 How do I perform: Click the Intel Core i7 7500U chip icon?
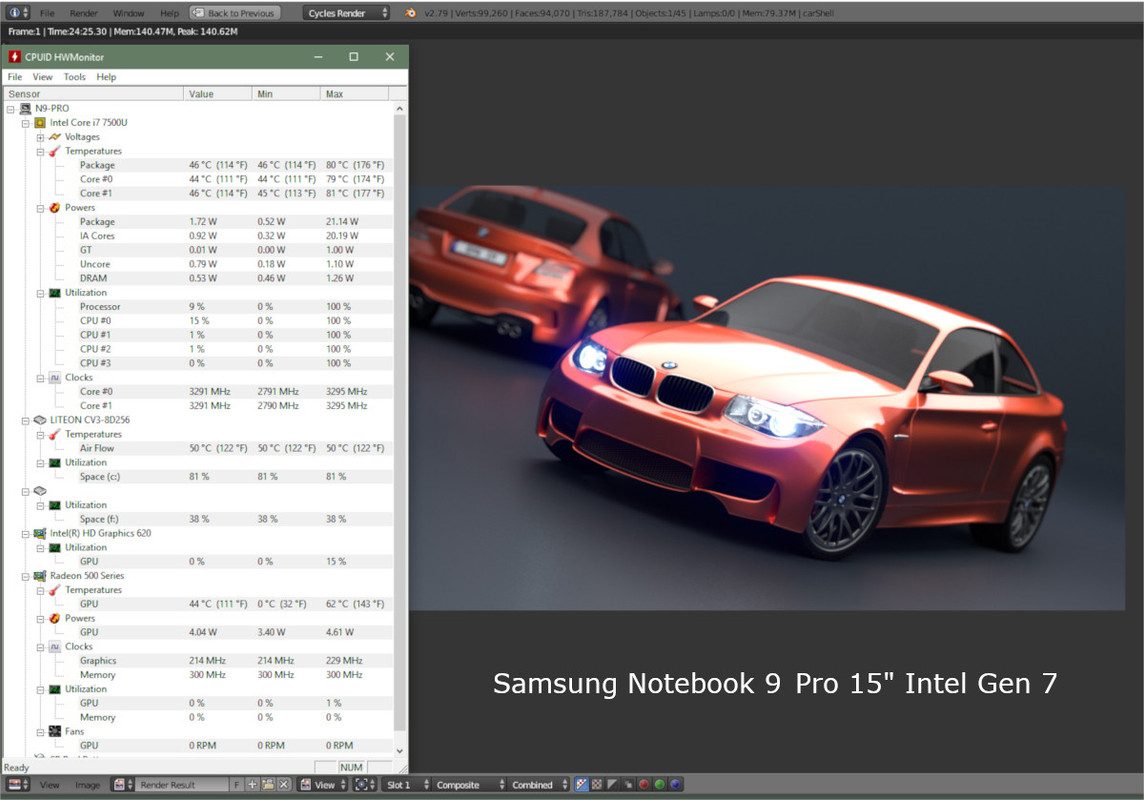pos(40,123)
